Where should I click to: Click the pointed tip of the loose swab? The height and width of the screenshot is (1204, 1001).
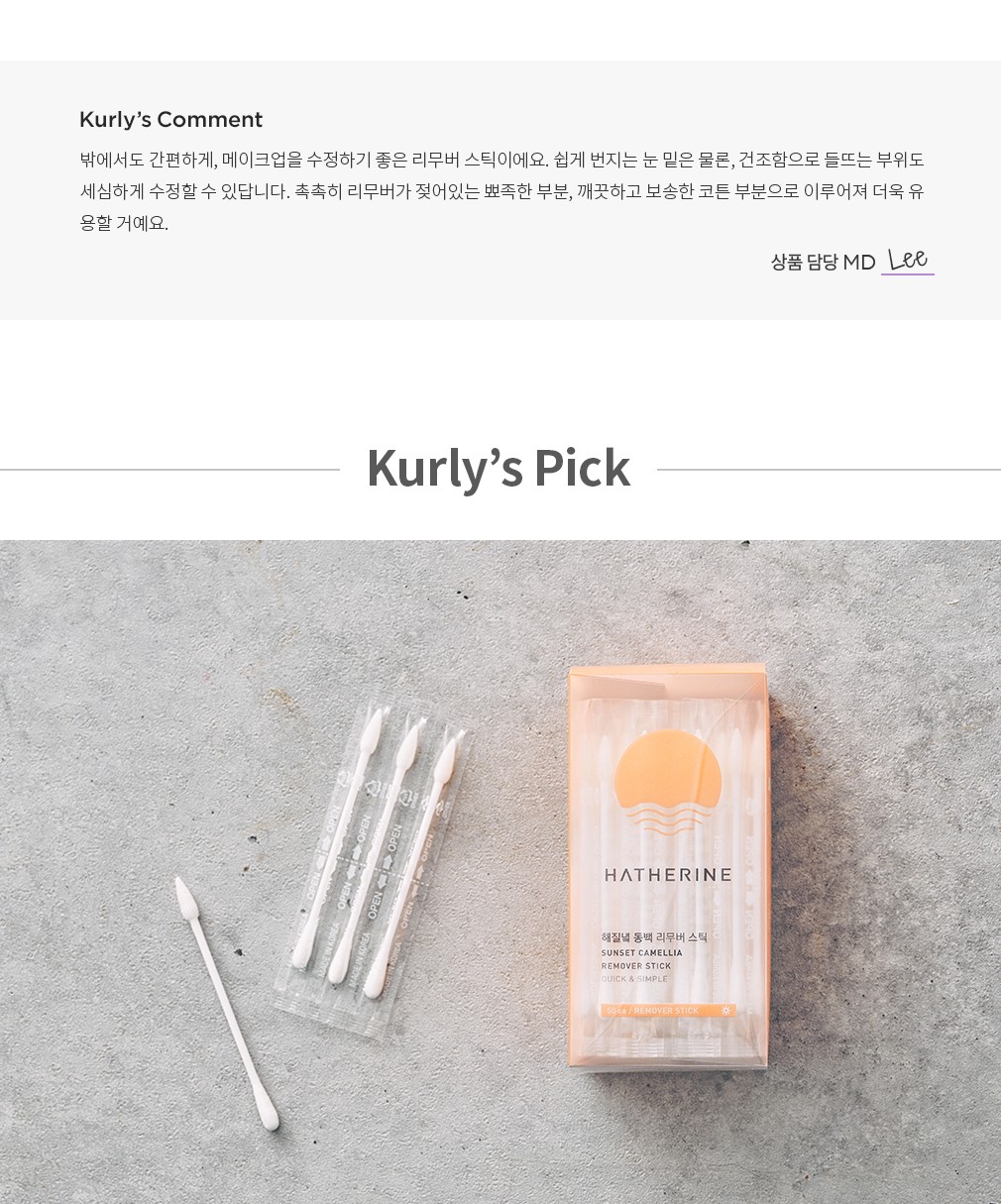tap(183, 897)
